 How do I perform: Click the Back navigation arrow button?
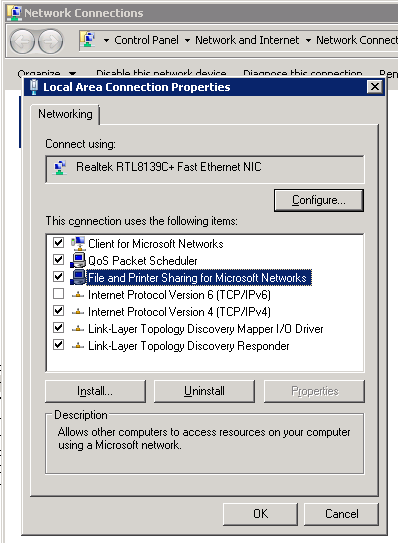pyautogui.click(x=22, y=42)
